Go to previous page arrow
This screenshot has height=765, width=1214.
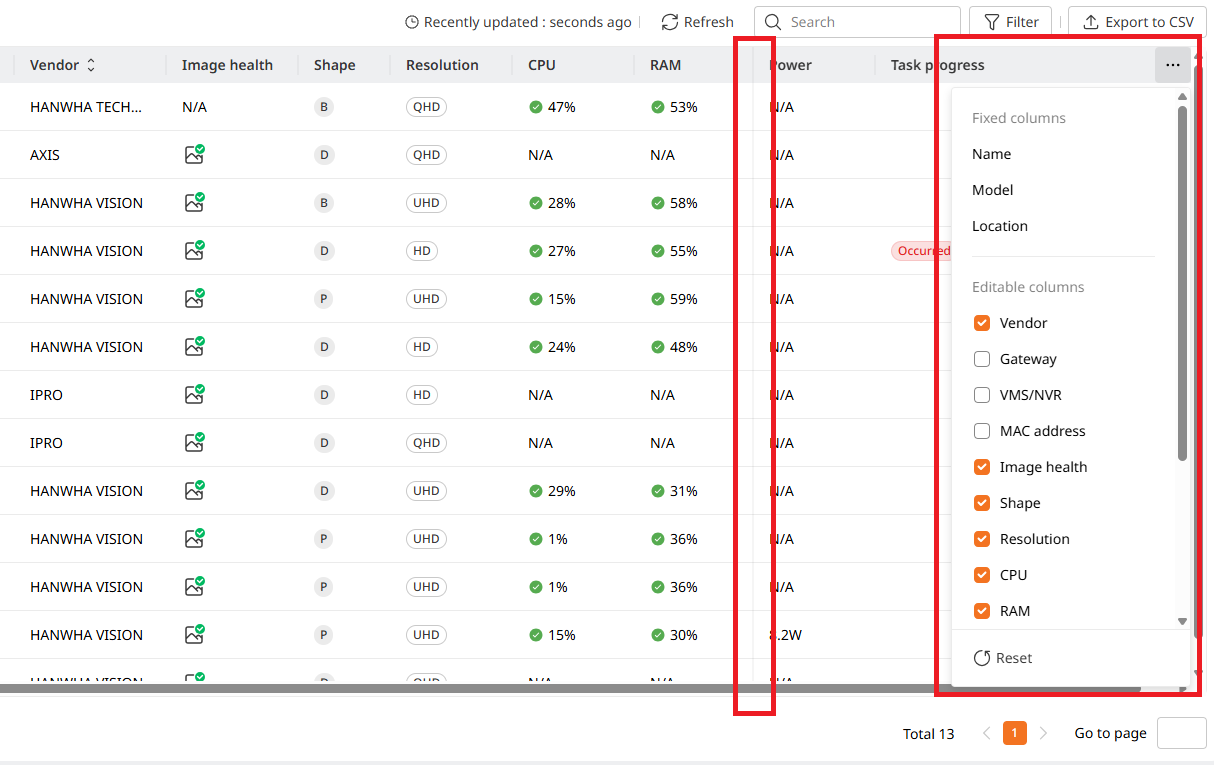986,733
